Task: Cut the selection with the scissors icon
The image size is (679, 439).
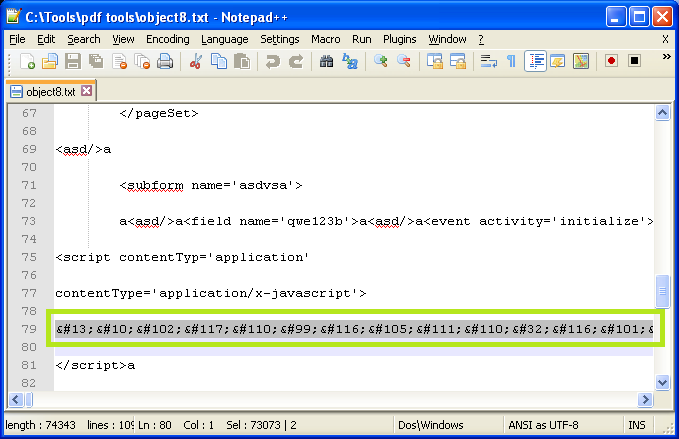Action: pos(196,61)
